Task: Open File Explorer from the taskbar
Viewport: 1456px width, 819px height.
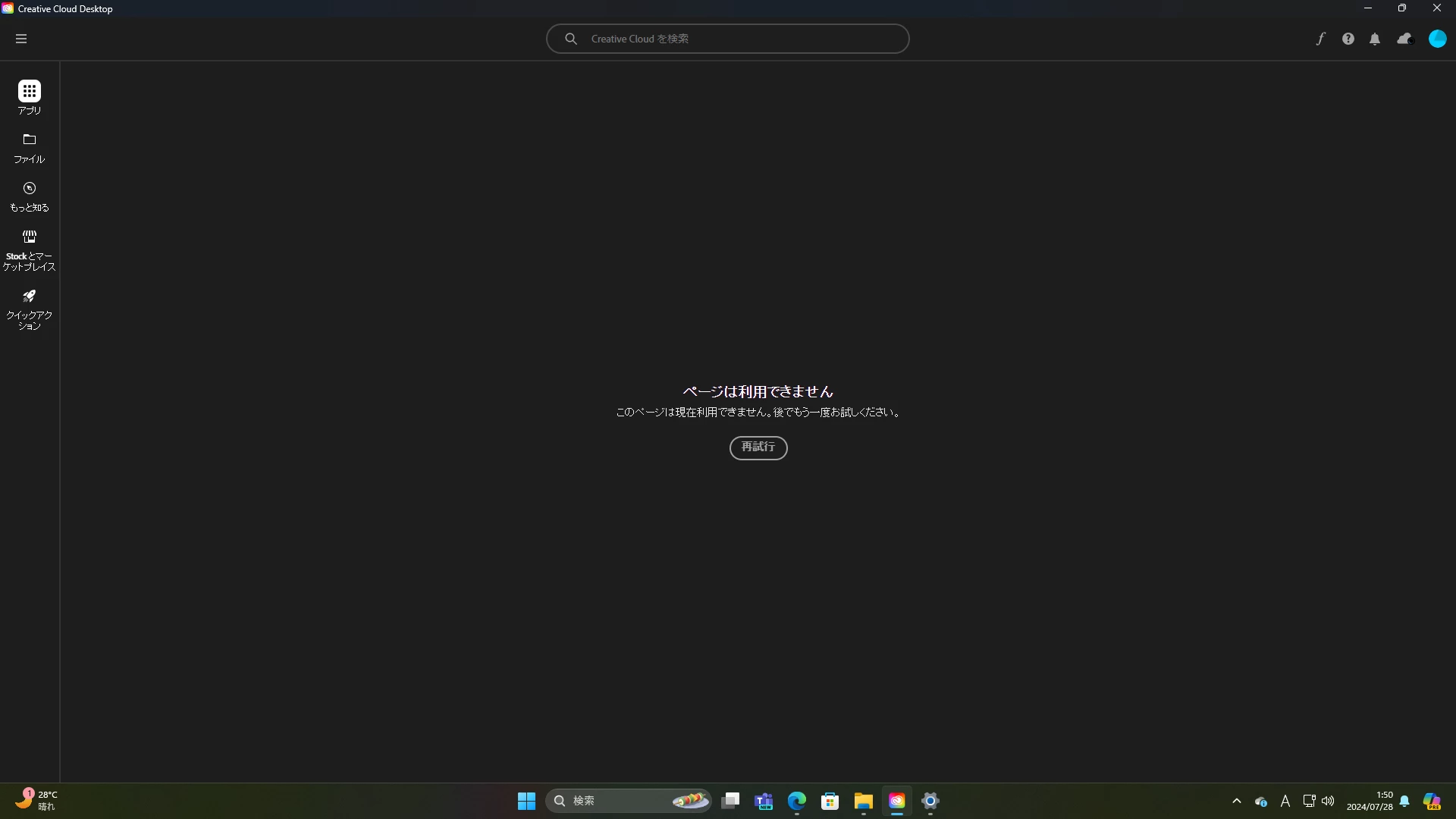Action: [x=863, y=801]
